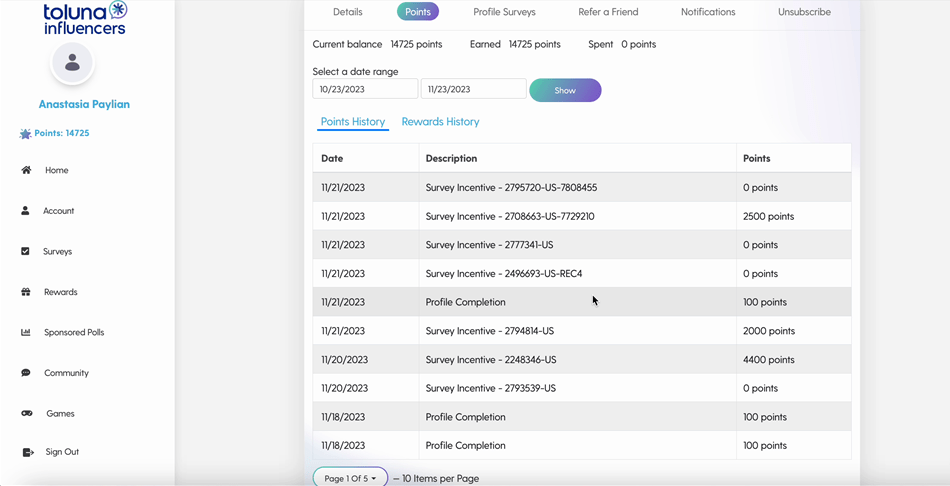Click the Current balance 14725 points text
This screenshot has width=950, height=486.
pos(377,44)
